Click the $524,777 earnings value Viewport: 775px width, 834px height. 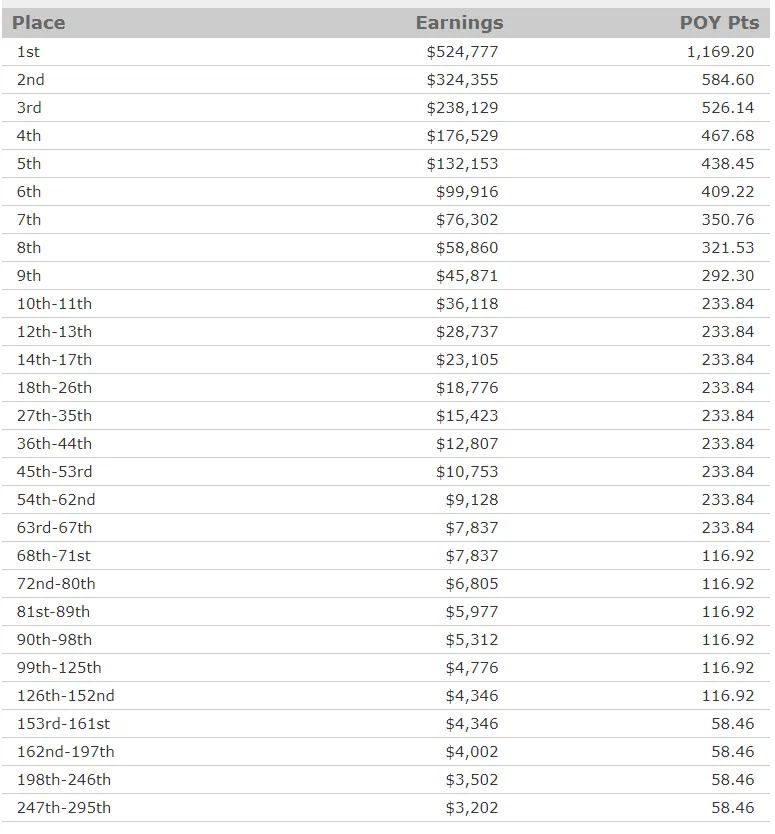[462, 52]
